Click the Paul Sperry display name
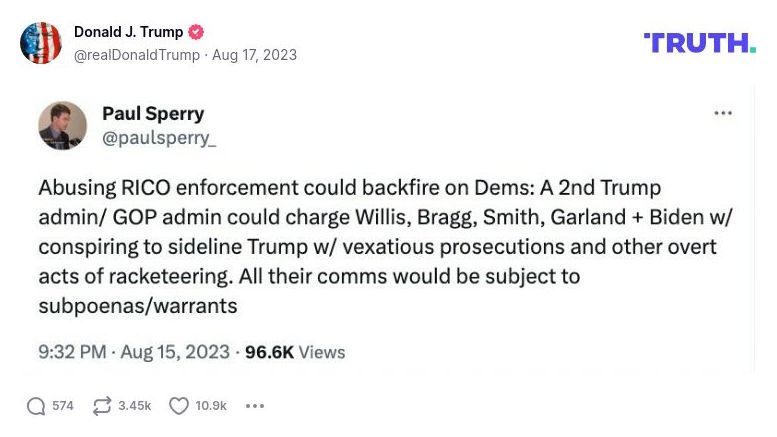 click(x=153, y=114)
